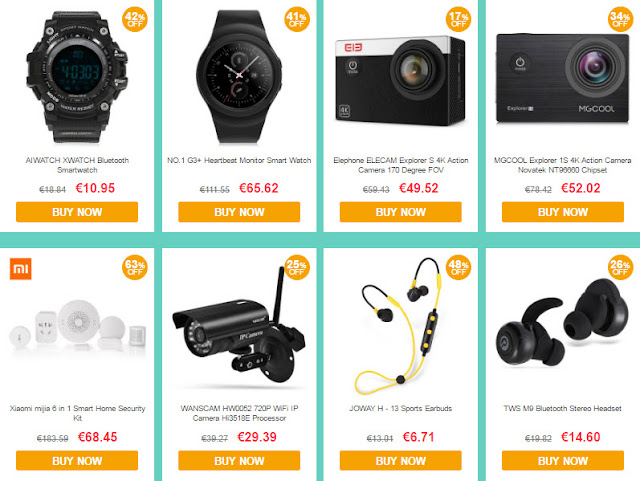The image size is (640, 481).
Task: Buy the NO.1 G3+ Smart Watch
Action: point(239,212)
